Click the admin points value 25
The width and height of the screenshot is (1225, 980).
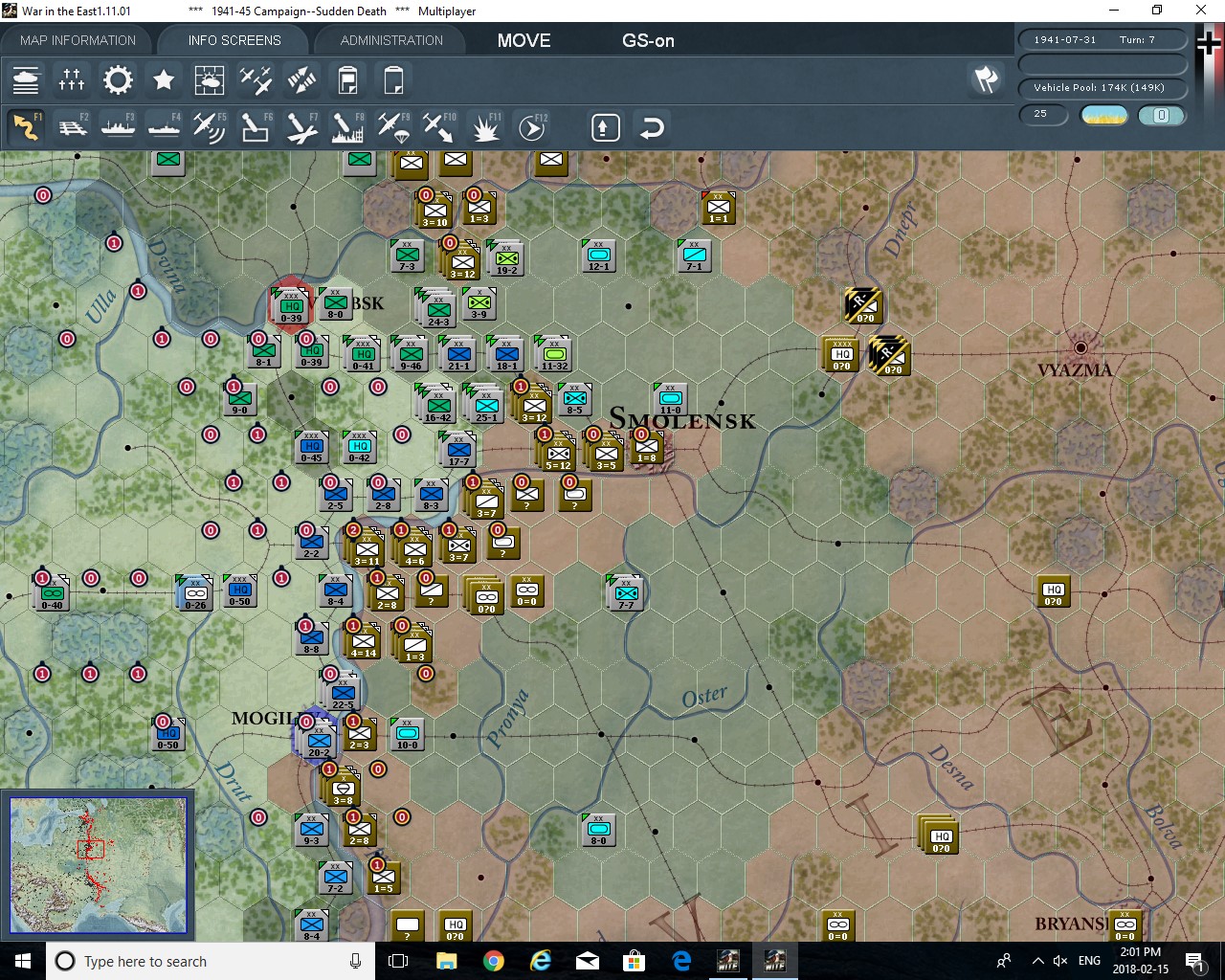(x=1042, y=114)
